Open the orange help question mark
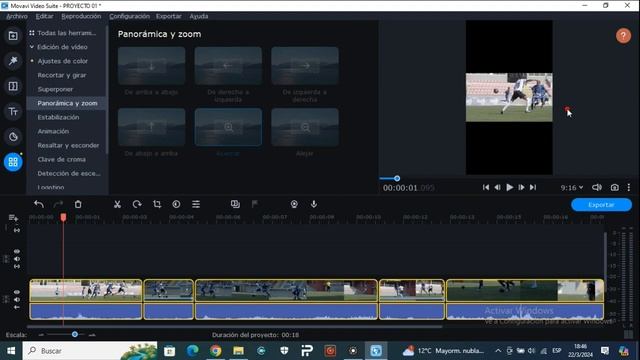This screenshot has height=360, width=640. coord(623,36)
